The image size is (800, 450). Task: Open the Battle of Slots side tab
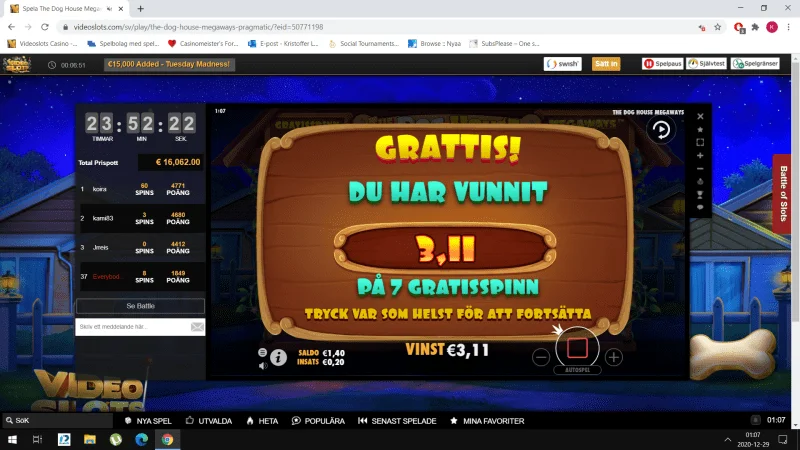pyautogui.click(x=784, y=194)
